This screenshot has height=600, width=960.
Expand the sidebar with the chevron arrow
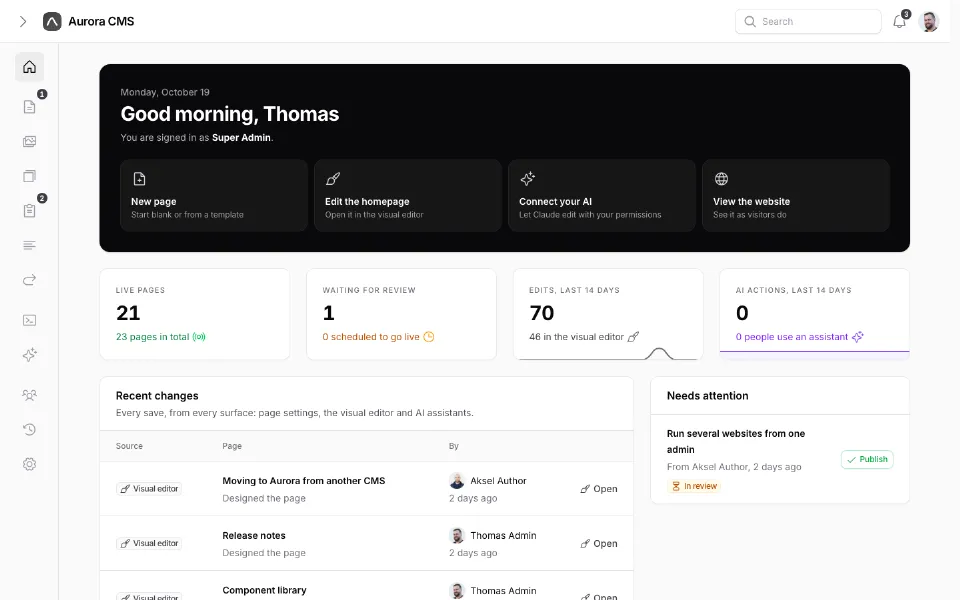tap(23, 21)
